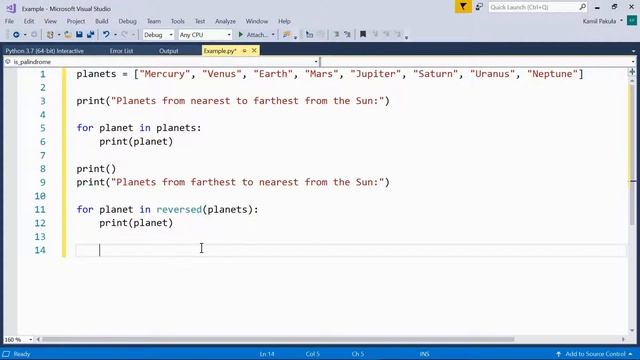Click the Save All toolbar icon
Screen dimensions: 640x360
(90, 35)
